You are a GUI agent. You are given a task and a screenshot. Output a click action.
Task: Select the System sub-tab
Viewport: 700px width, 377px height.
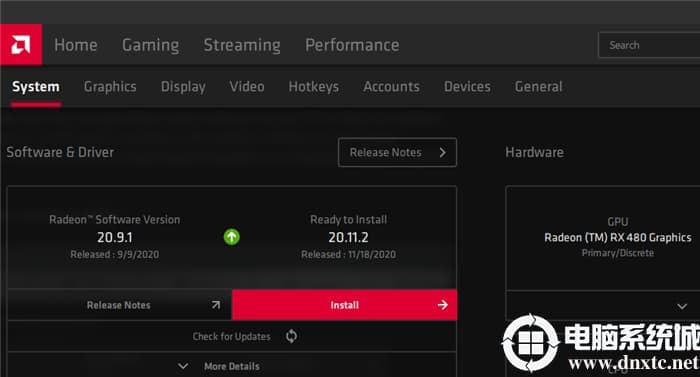point(36,87)
